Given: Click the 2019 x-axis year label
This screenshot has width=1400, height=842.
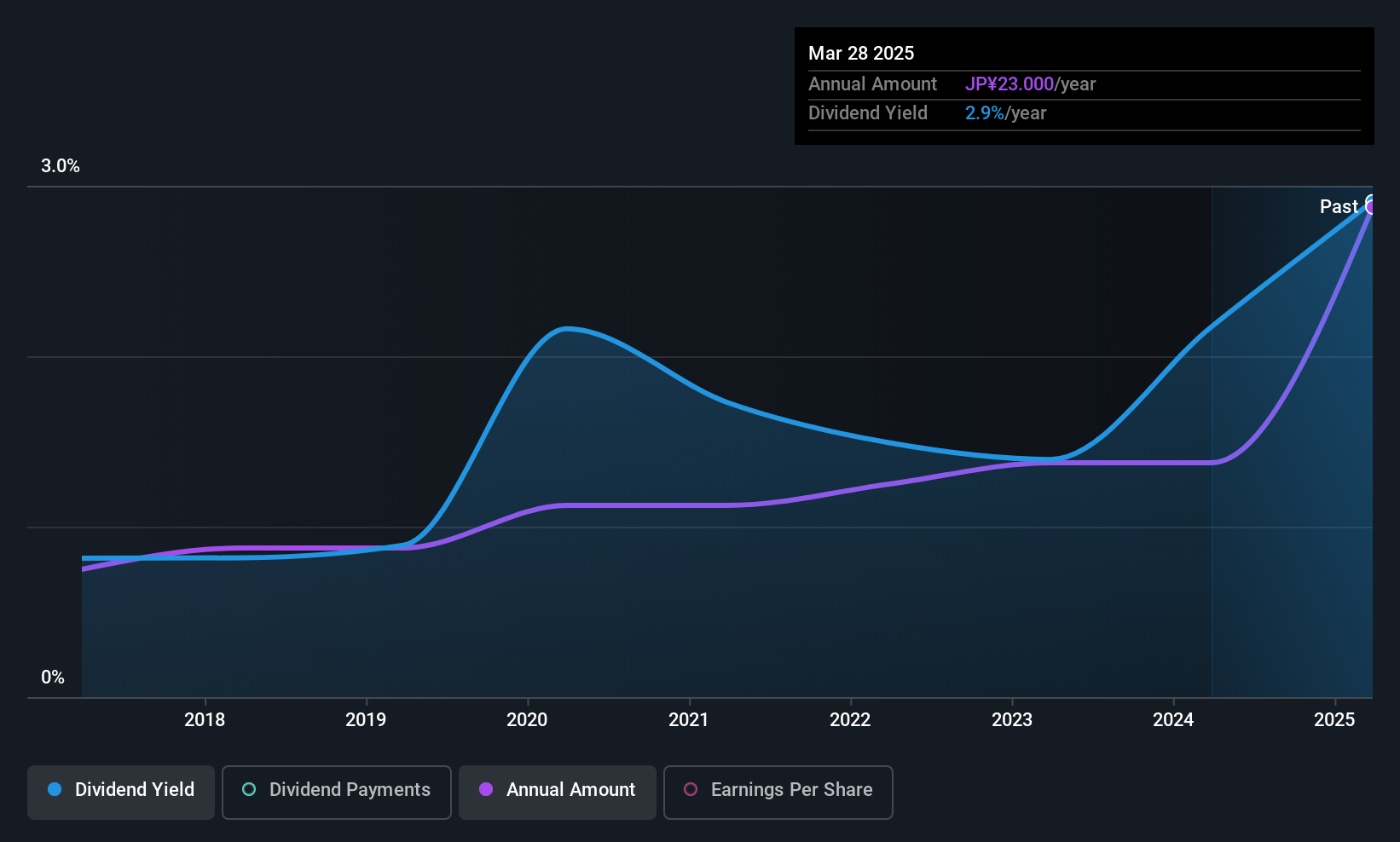Looking at the screenshot, I should click(366, 720).
